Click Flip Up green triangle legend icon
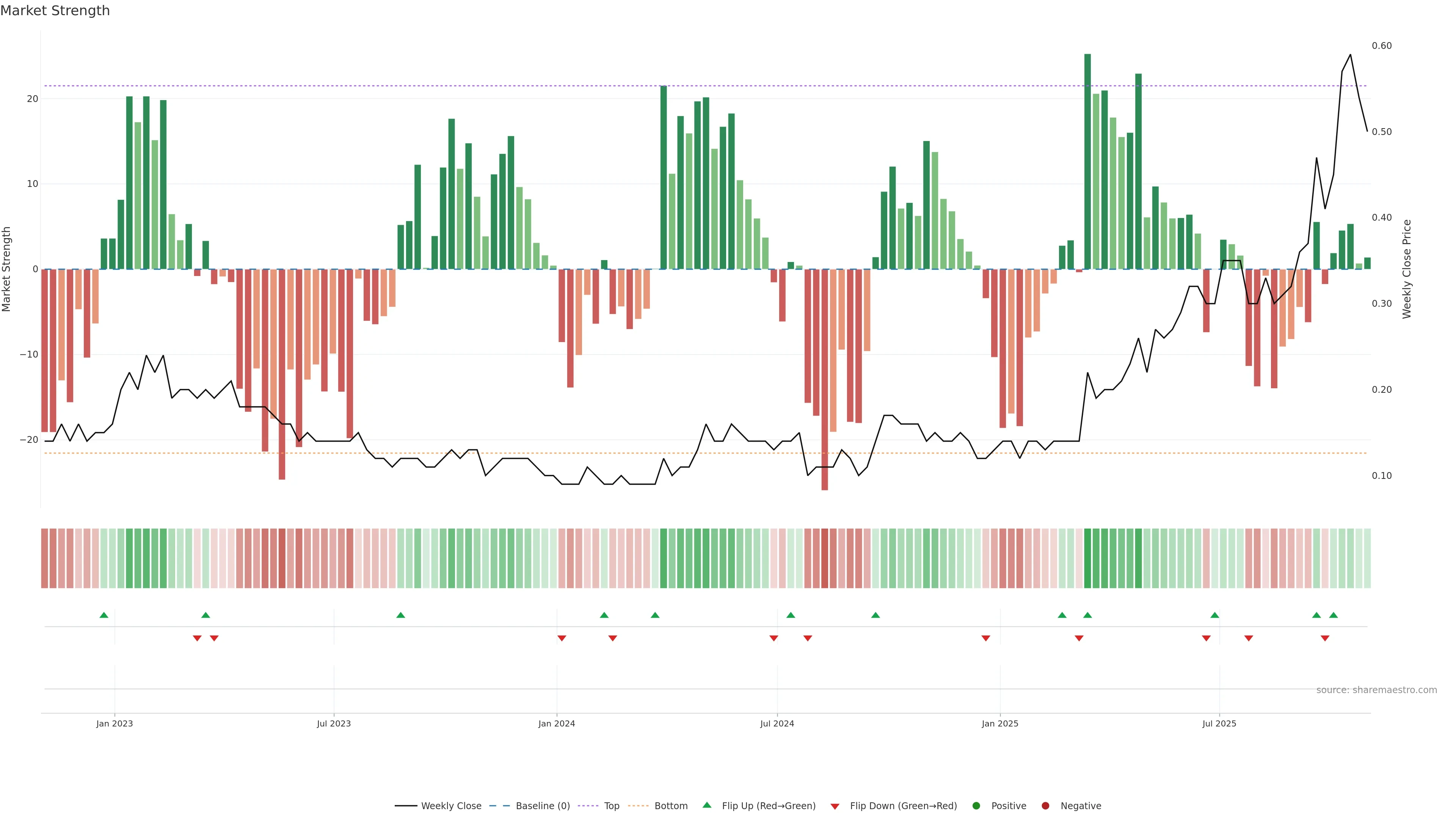The width and height of the screenshot is (1456, 819). 706,805
